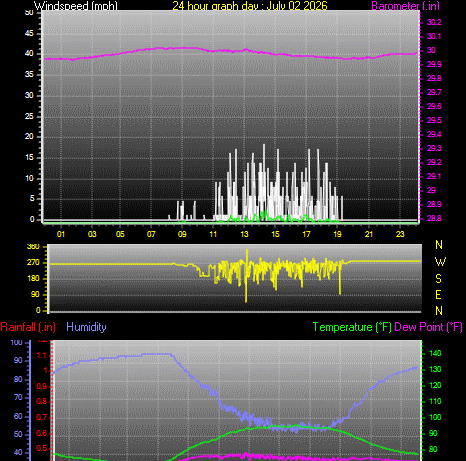Click the 0.5 value on rainfall axis
The image size is (466, 461).
42,448
